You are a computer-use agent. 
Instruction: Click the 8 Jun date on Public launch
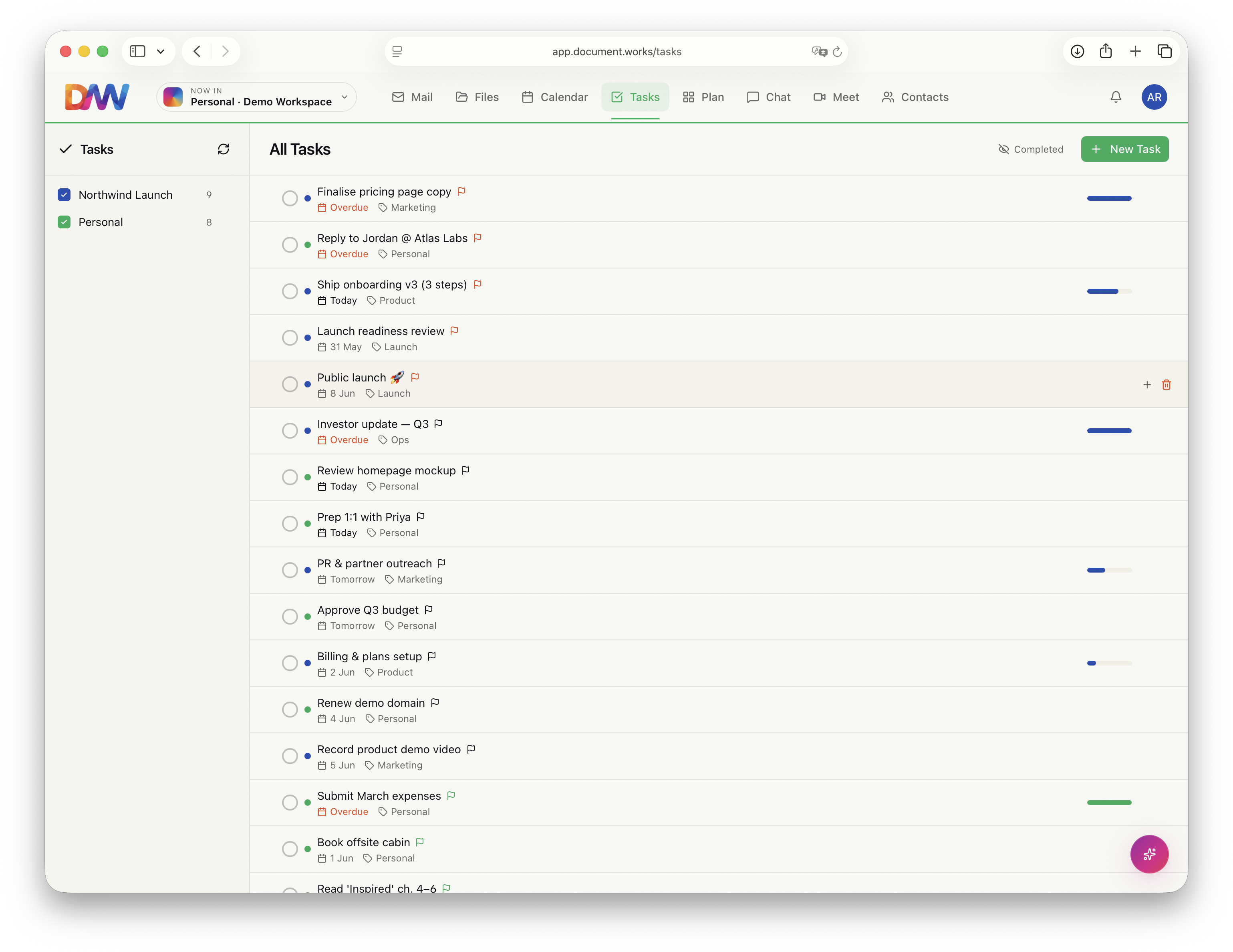tap(336, 393)
